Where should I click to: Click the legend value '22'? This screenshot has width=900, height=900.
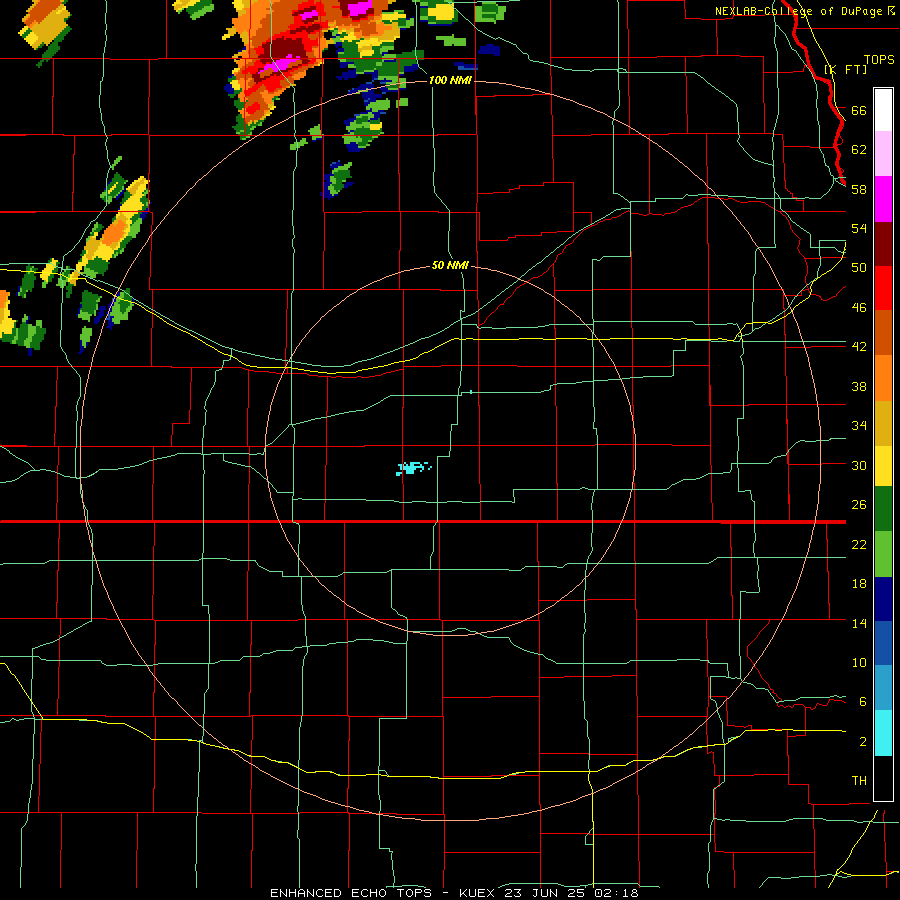[859, 544]
